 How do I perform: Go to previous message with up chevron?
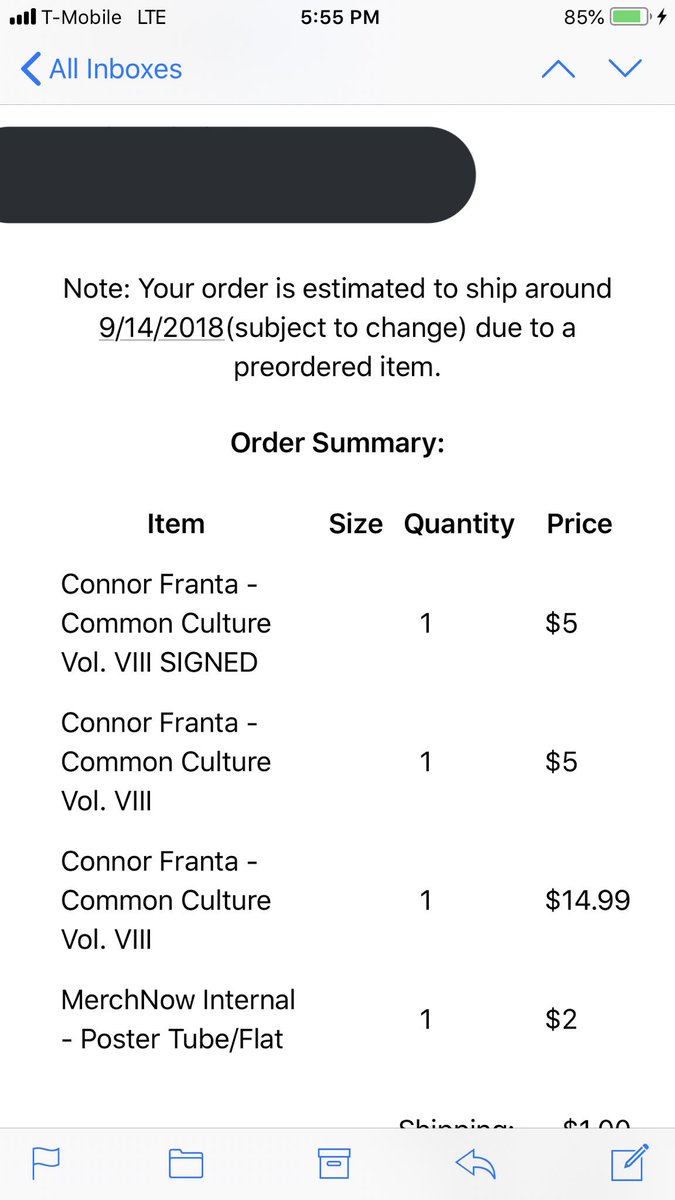tap(558, 69)
